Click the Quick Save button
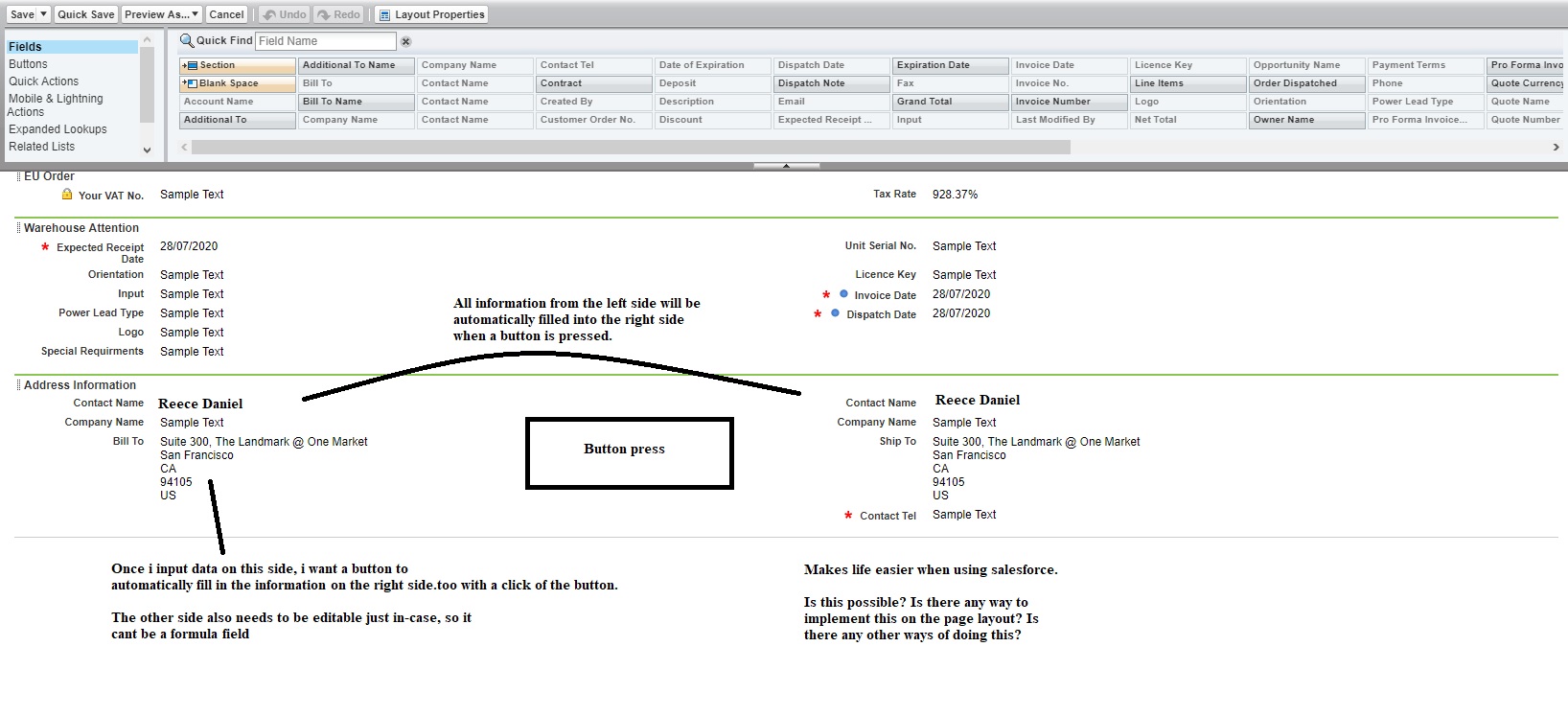 [85, 14]
